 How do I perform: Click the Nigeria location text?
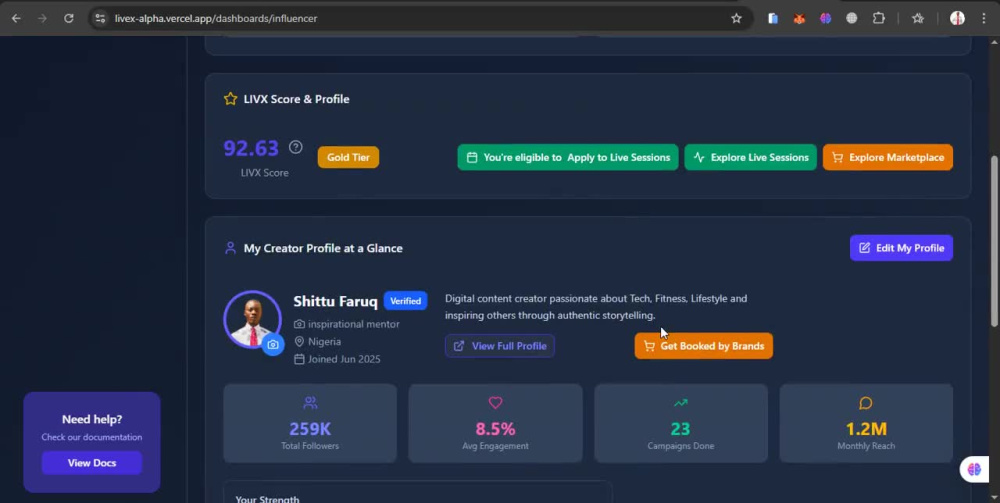[x=325, y=342]
